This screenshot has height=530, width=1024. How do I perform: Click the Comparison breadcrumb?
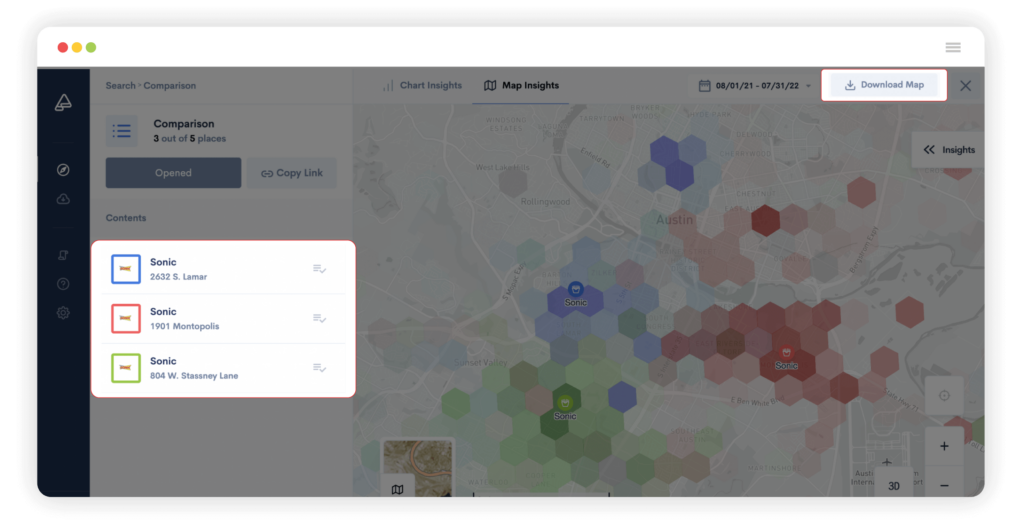170,86
